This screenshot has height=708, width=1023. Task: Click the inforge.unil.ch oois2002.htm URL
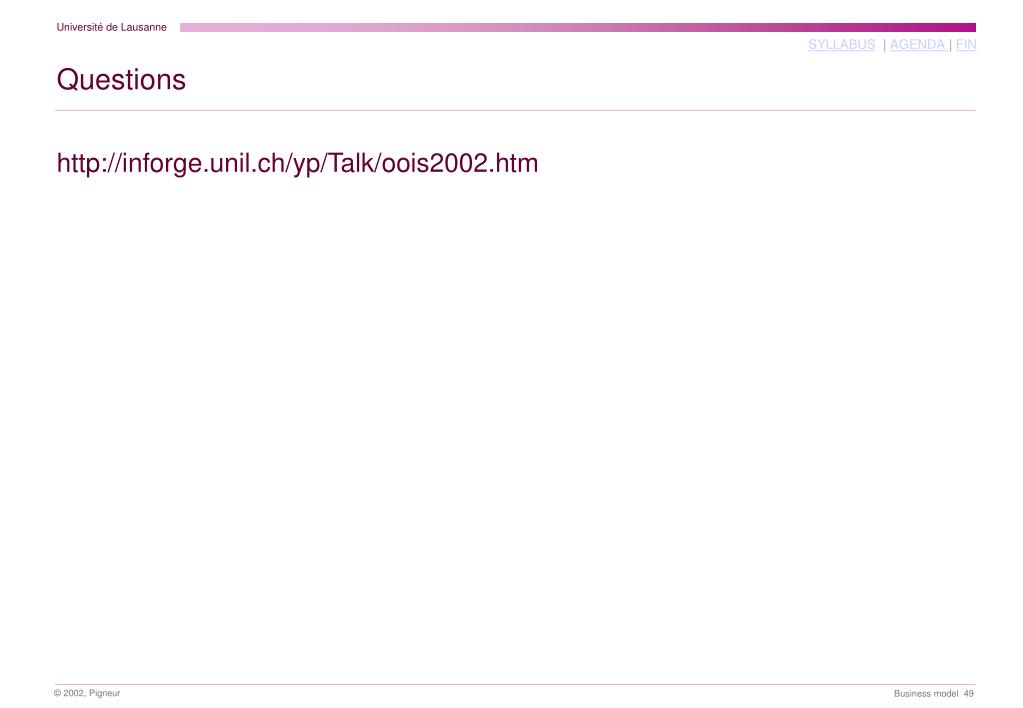pyautogui.click(x=298, y=163)
